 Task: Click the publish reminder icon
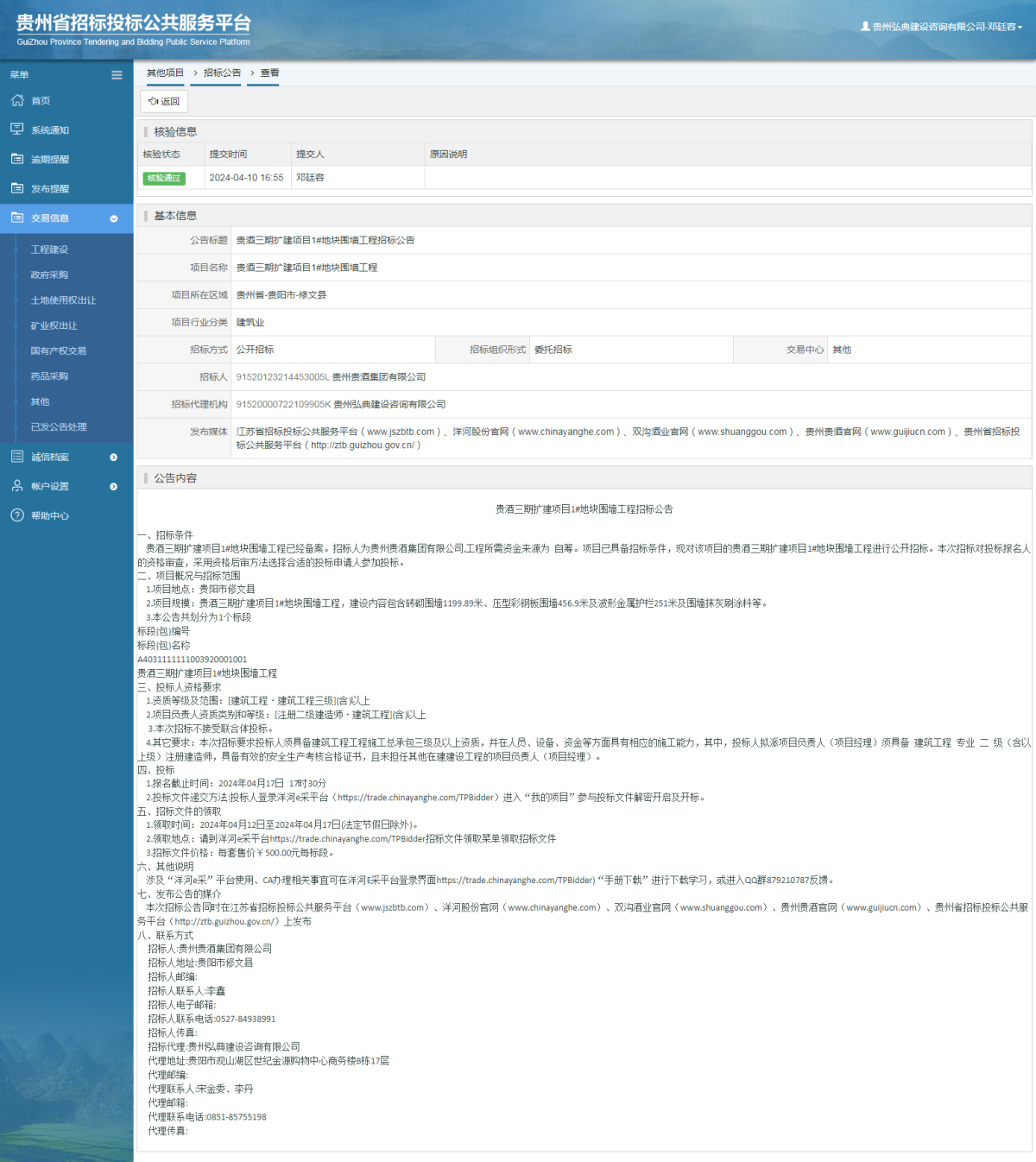coord(17,188)
